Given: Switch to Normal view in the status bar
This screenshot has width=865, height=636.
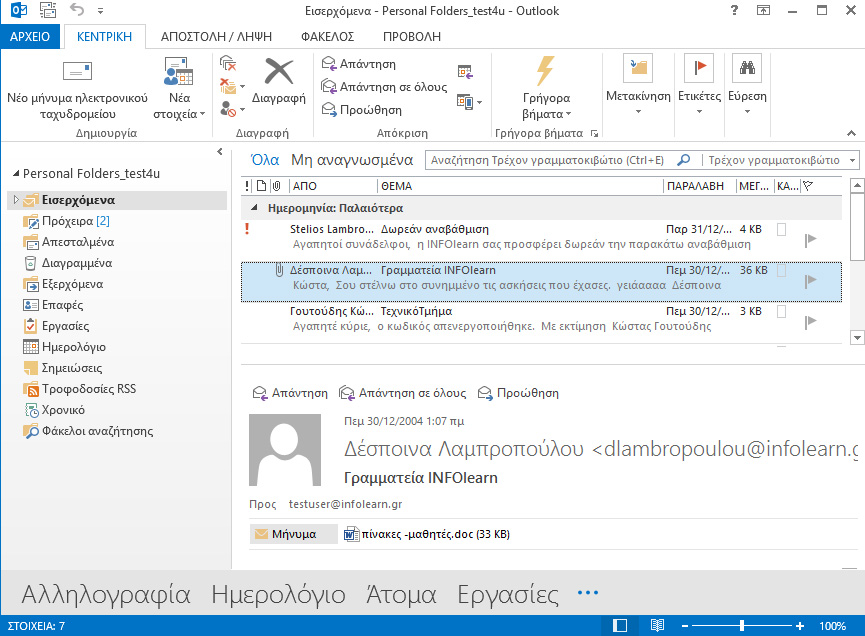Looking at the screenshot, I should tap(620, 626).
